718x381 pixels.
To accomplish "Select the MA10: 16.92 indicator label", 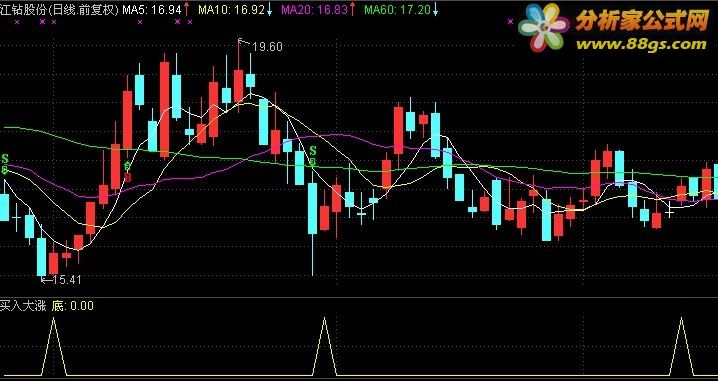I will click(231, 10).
